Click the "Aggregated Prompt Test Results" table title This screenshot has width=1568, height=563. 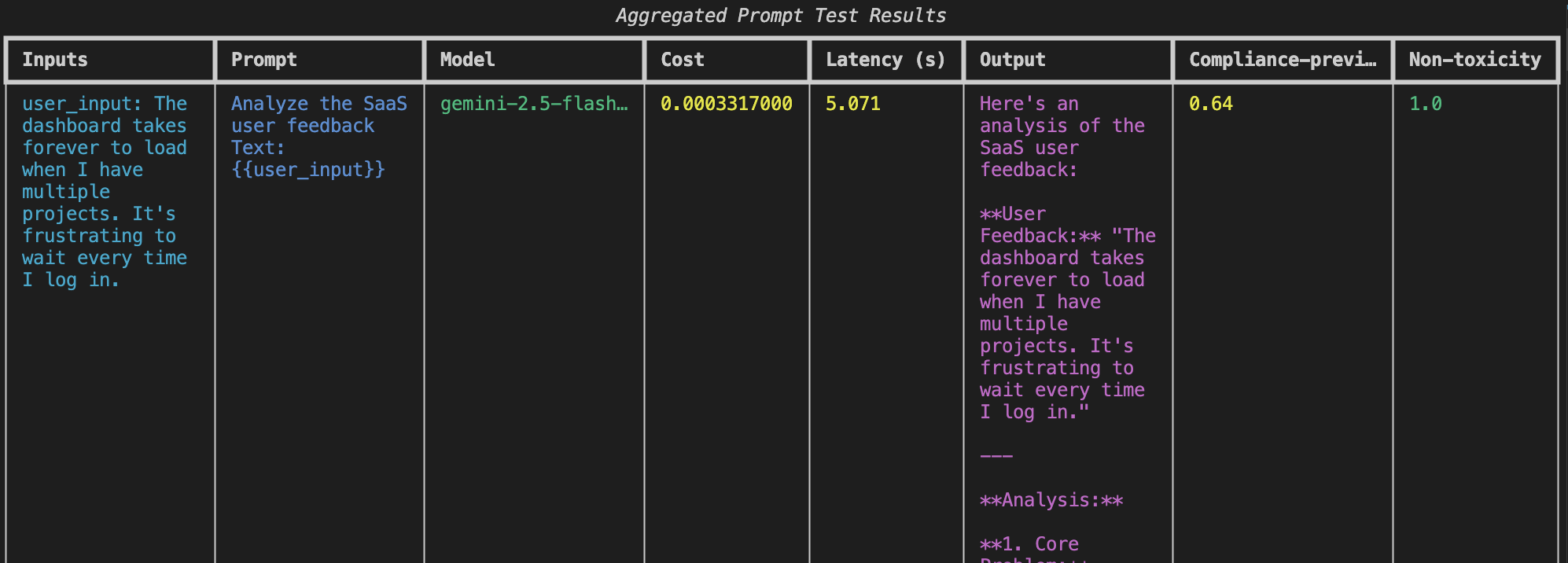(780, 16)
